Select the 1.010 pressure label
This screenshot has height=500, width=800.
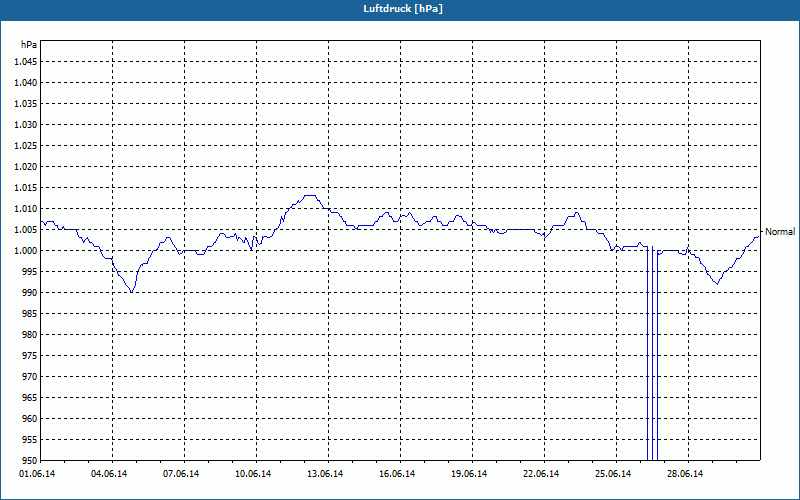[26, 209]
